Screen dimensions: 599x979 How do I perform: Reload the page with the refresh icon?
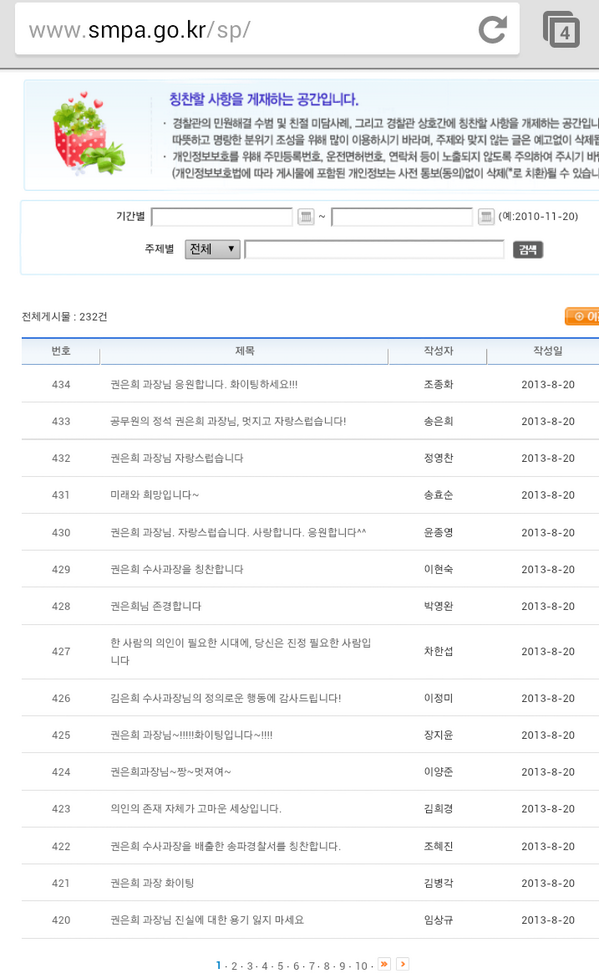click(x=492, y=30)
